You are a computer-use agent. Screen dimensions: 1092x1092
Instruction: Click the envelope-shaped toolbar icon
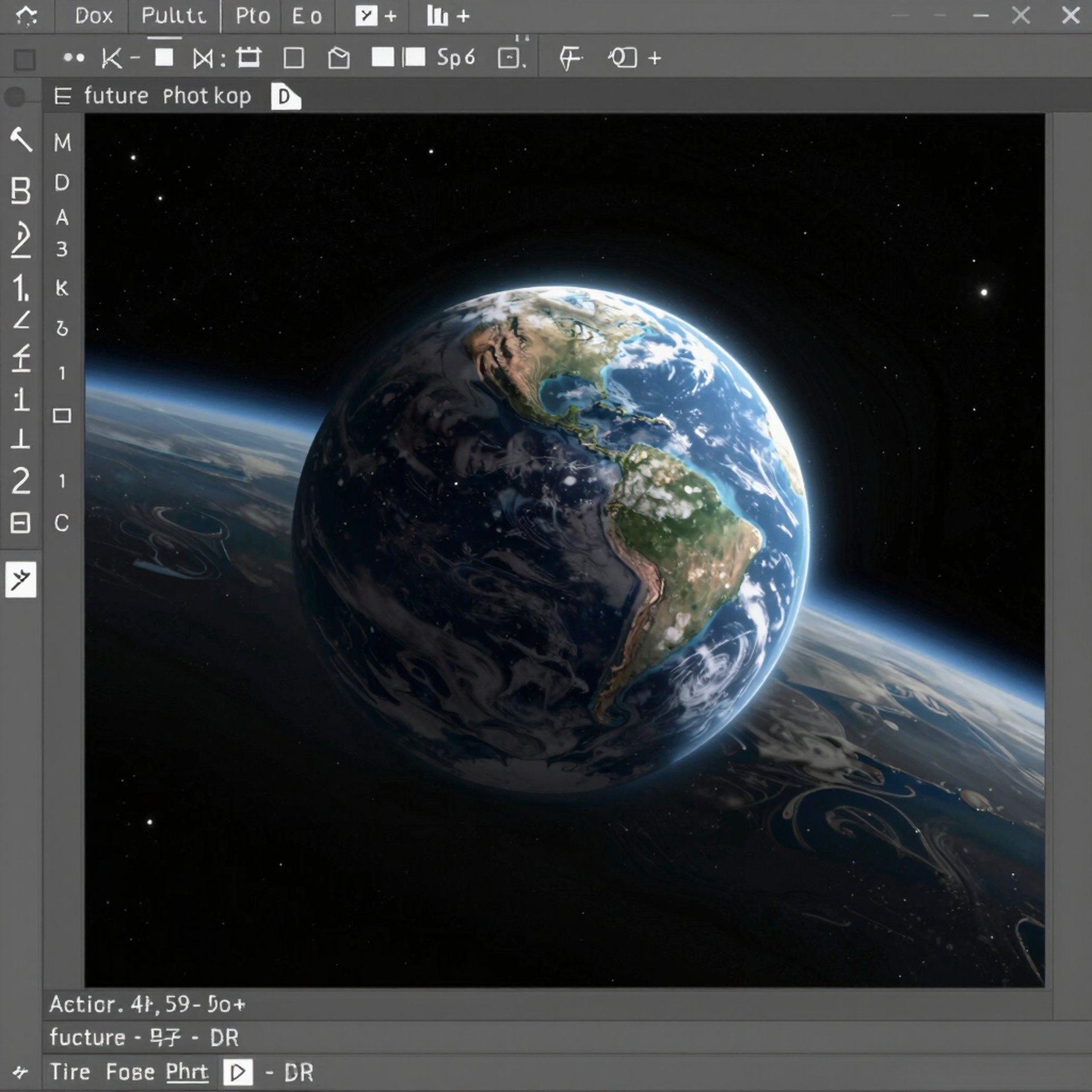point(339,58)
